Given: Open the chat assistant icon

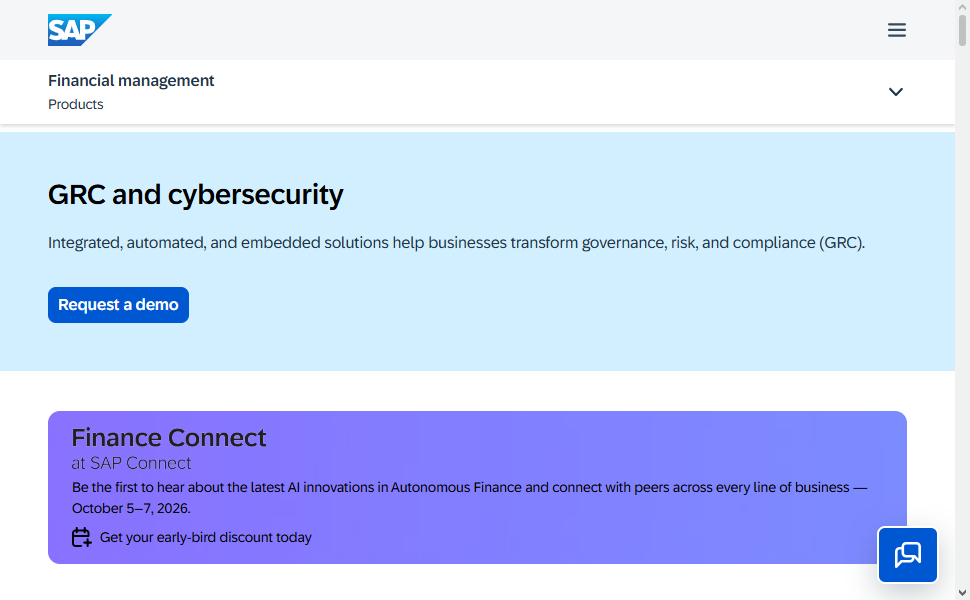Looking at the screenshot, I should (x=908, y=555).
